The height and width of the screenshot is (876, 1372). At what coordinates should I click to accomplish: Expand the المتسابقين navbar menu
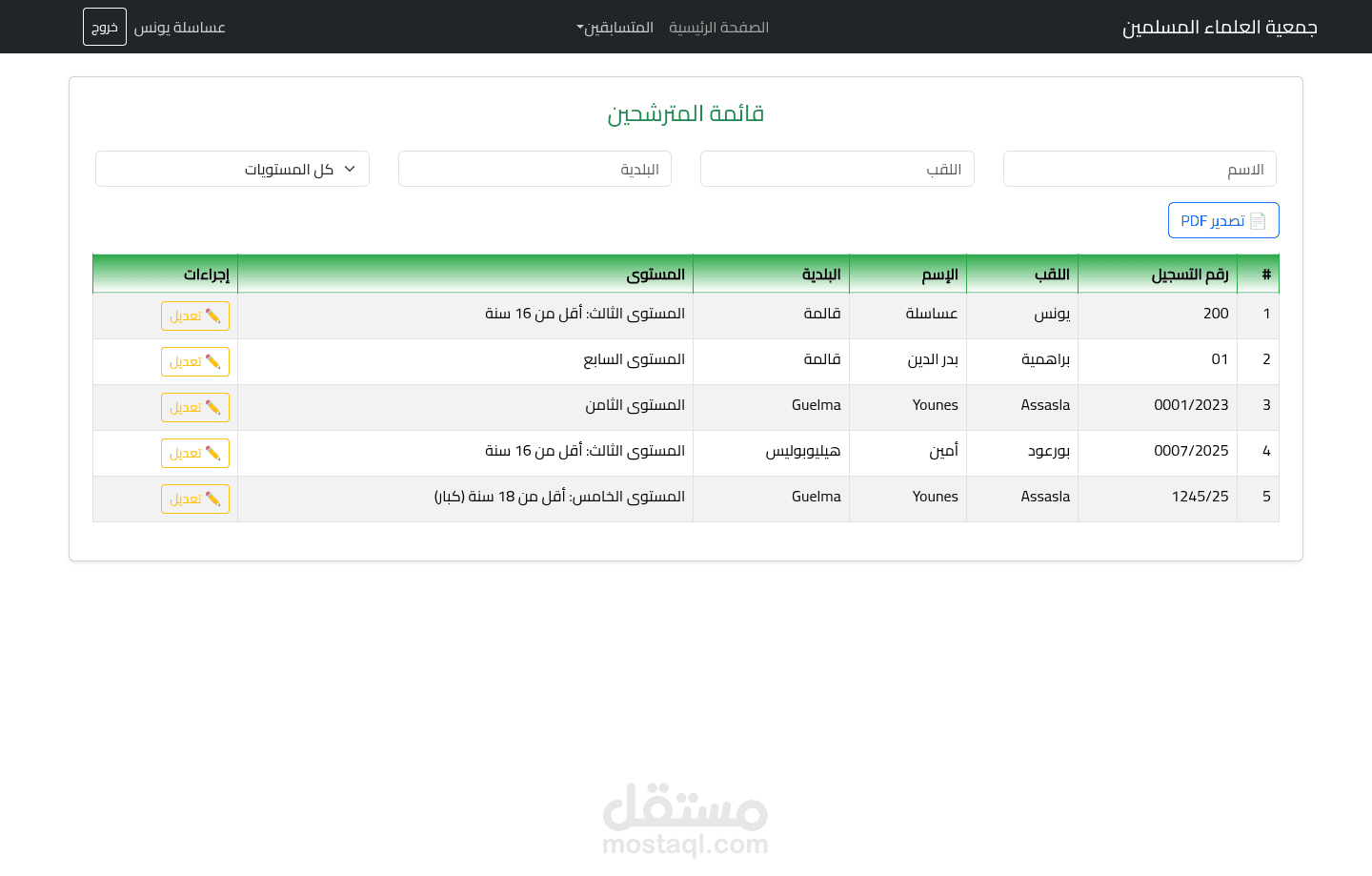(x=615, y=28)
